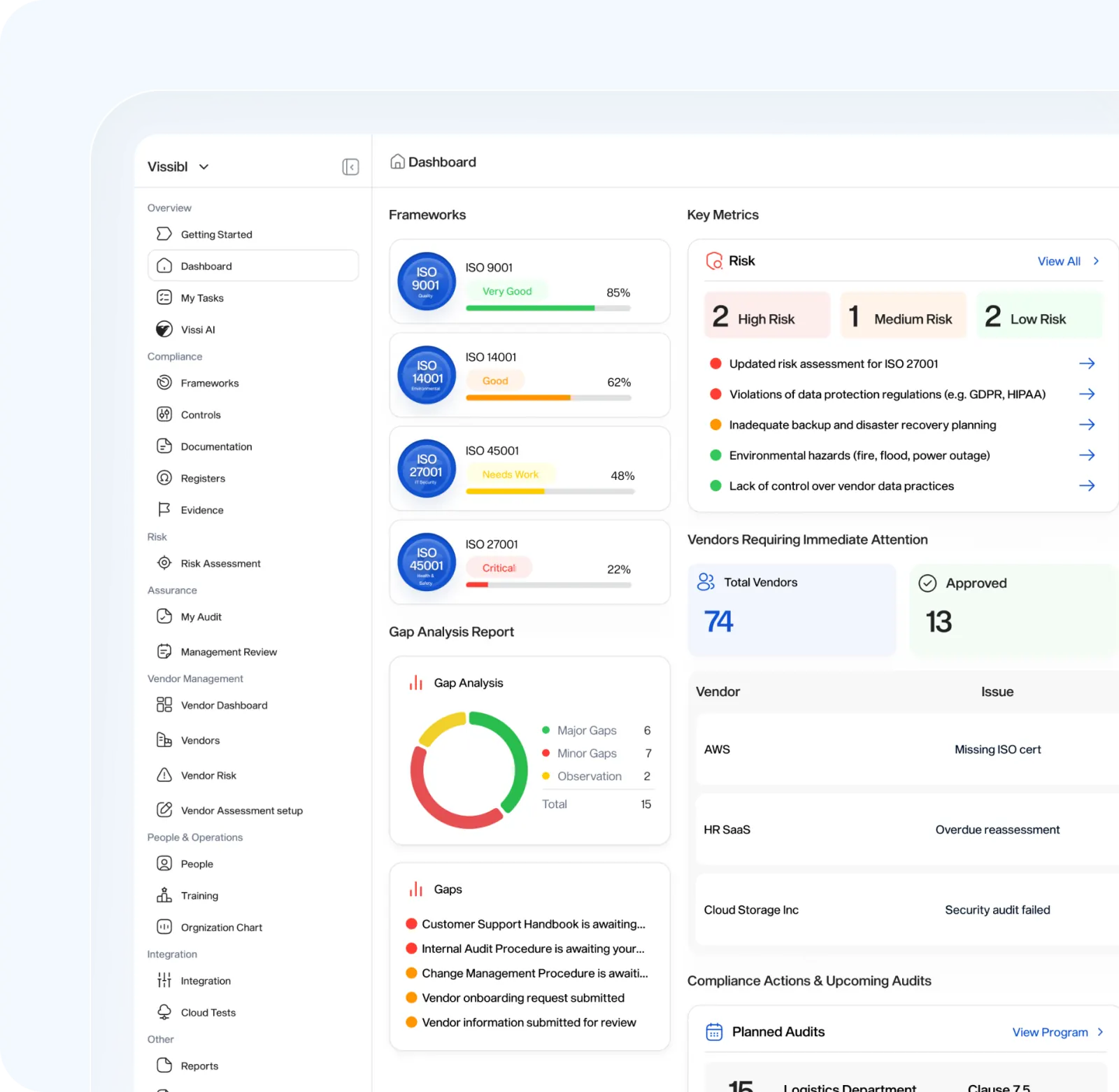
Task: Open Vissi AI via its icon
Action: [164, 329]
